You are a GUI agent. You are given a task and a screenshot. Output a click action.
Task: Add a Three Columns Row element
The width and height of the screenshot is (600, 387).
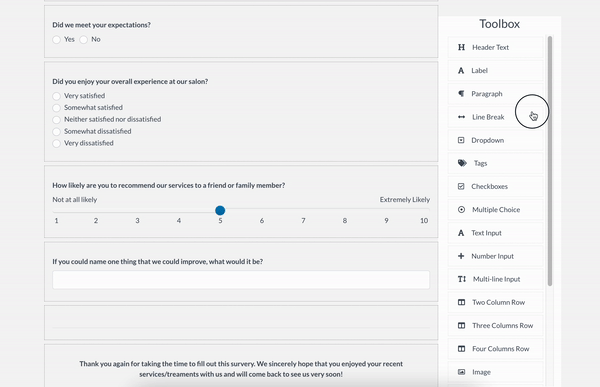click(x=496, y=326)
